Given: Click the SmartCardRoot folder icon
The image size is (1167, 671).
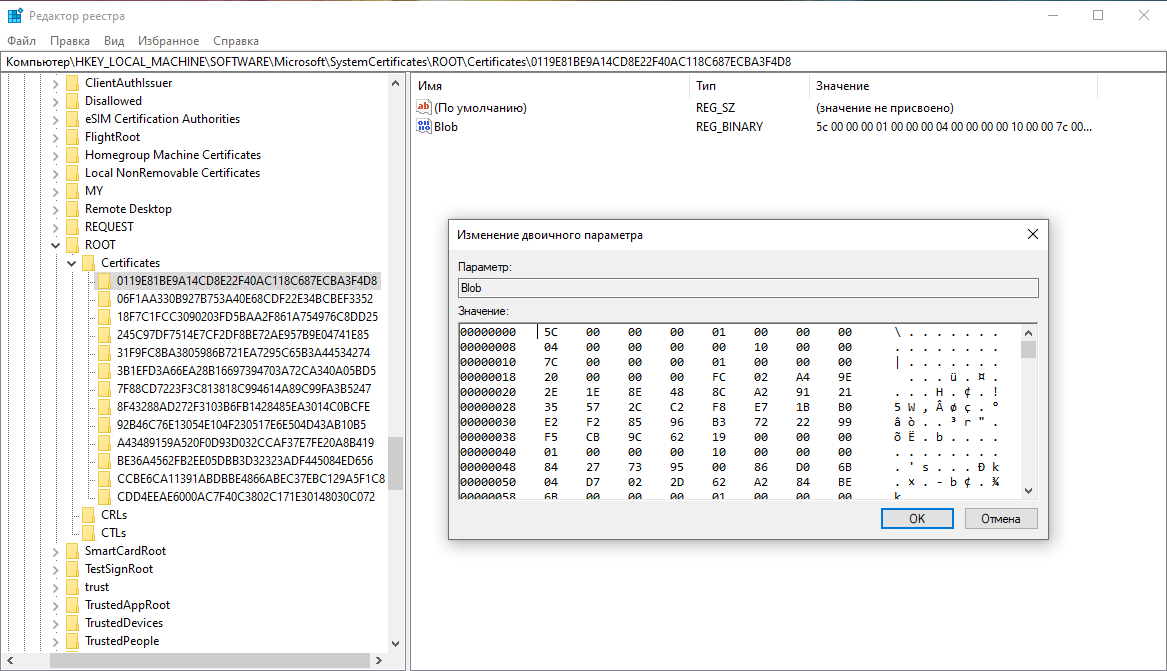Looking at the screenshot, I should click(72, 551).
